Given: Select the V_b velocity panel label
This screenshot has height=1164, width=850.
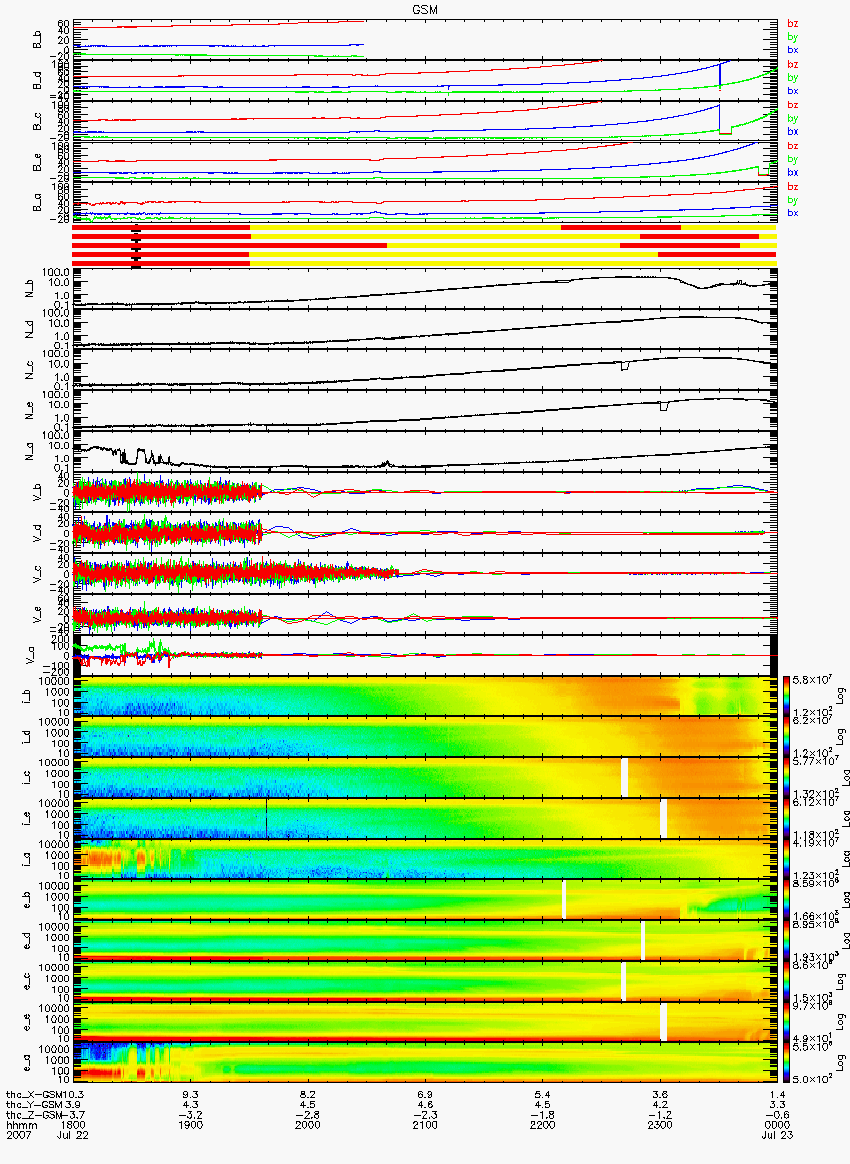Looking at the screenshot, I should point(37,492).
